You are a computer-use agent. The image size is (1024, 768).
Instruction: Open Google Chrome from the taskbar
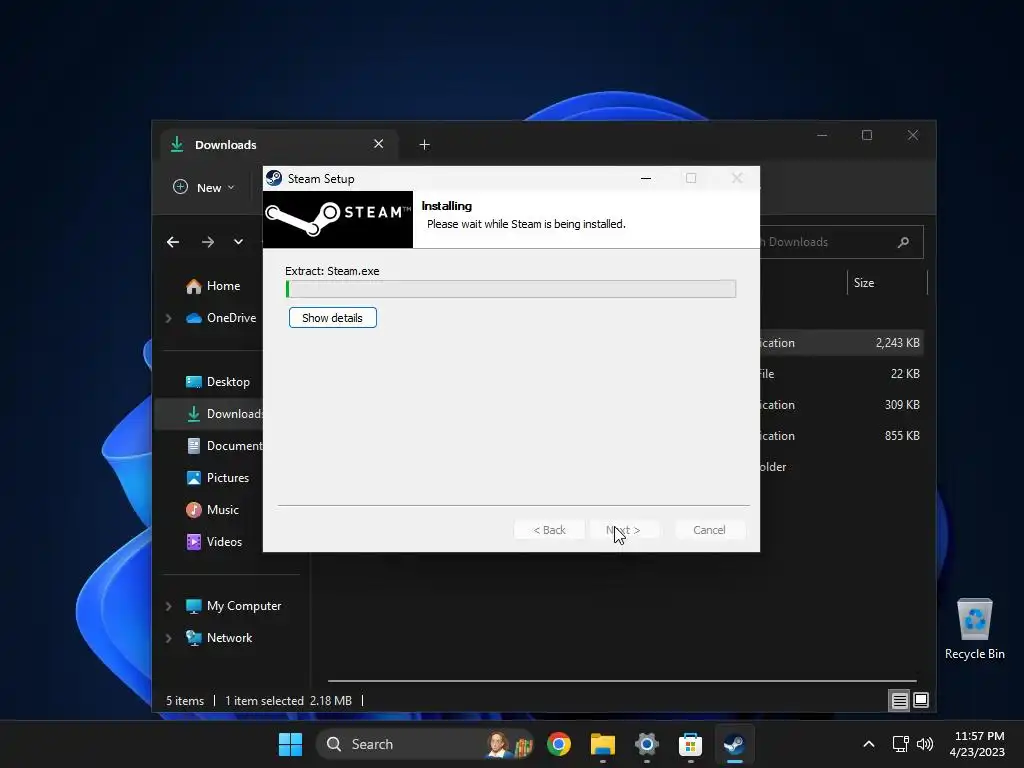tap(559, 744)
